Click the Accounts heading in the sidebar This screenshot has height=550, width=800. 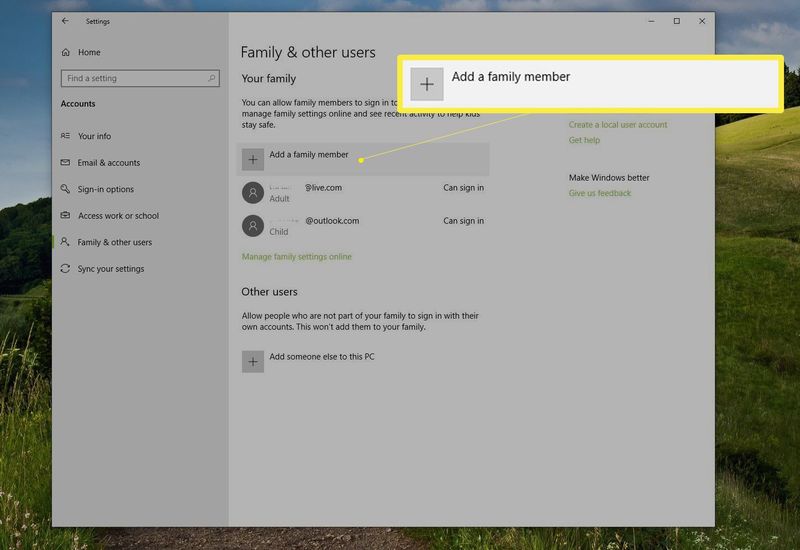(x=78, y=104)
